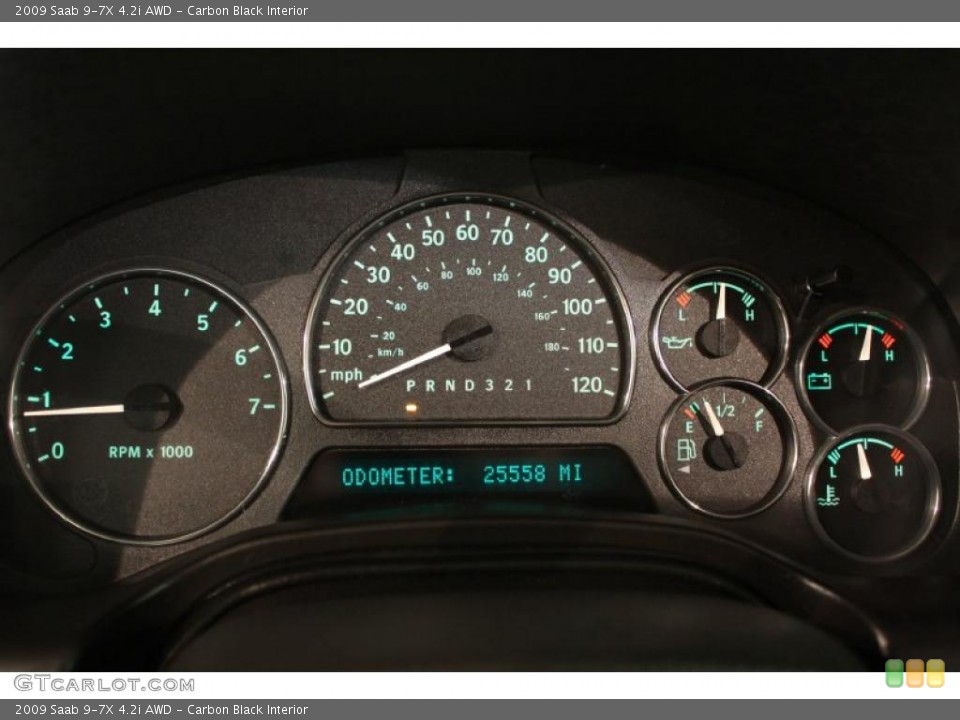Click the bottom 2009 Saab 9-7X caption
Screen dimensions: 960x720
coord(162,710)
